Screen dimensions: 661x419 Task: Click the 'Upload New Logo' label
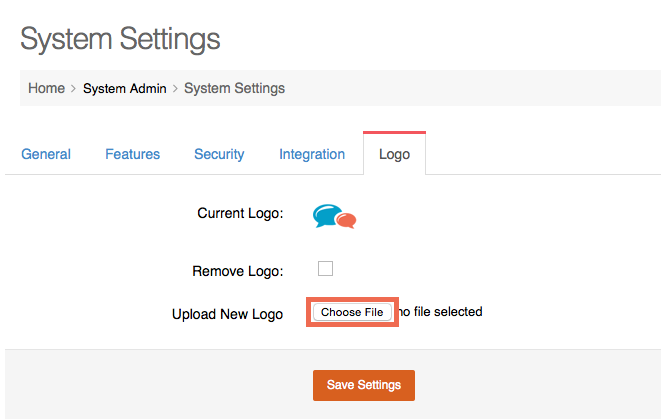tap(227, 314)
